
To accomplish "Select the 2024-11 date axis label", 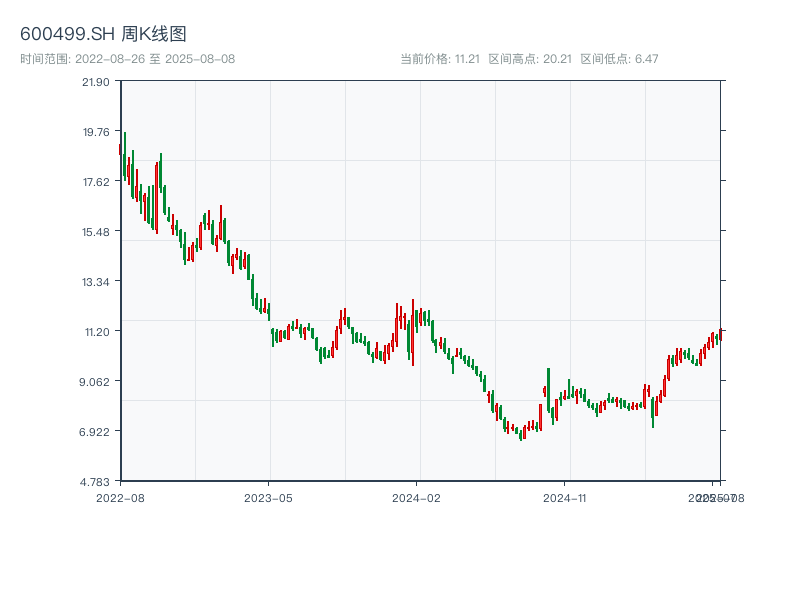I will tap(566, 497).
